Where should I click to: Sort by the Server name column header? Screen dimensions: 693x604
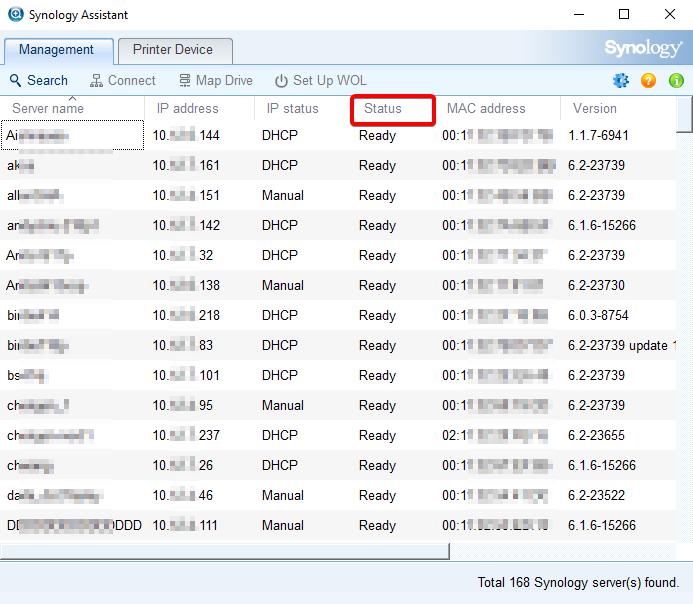click(72, 108)
